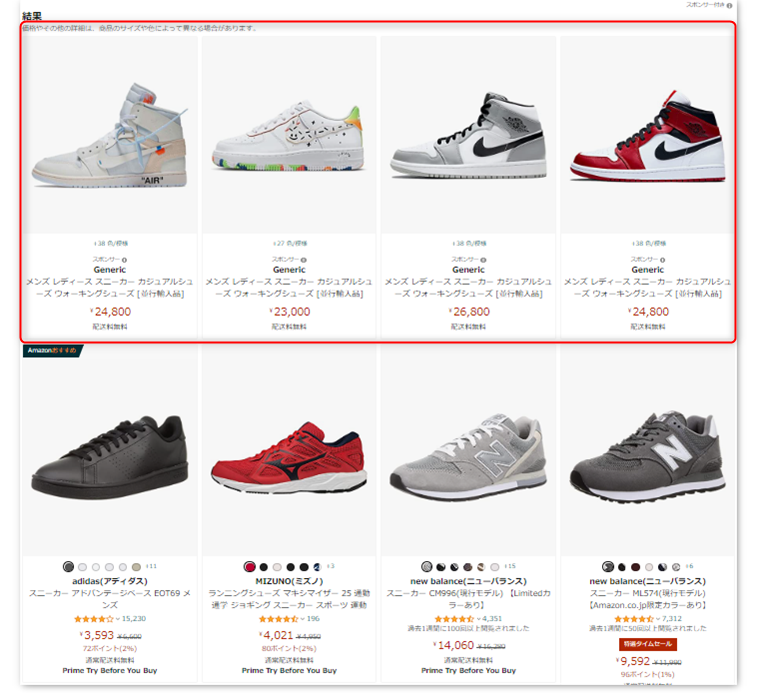The height and width of the screenshot is (693, 757).
Task: Click the 特選タイムセール badge
Action: point(648,644)
